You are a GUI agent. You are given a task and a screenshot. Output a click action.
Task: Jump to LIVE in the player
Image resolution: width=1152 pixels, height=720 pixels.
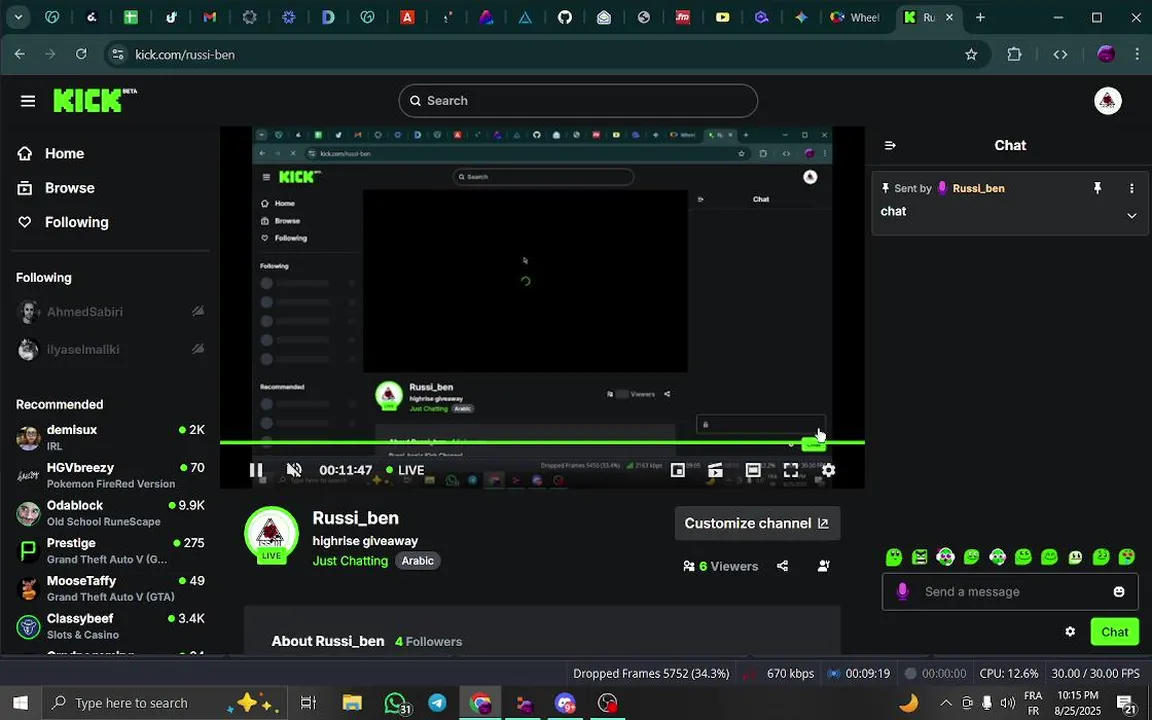(406, 470)
